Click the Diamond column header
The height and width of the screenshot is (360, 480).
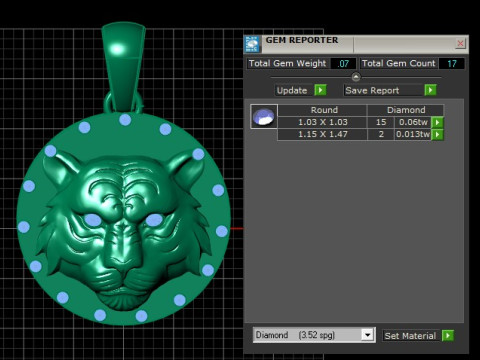coord(406,110)
